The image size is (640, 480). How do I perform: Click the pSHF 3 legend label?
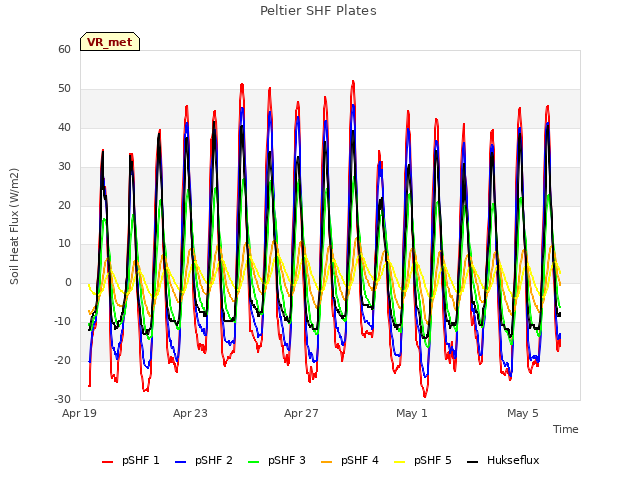pos(287,460)
